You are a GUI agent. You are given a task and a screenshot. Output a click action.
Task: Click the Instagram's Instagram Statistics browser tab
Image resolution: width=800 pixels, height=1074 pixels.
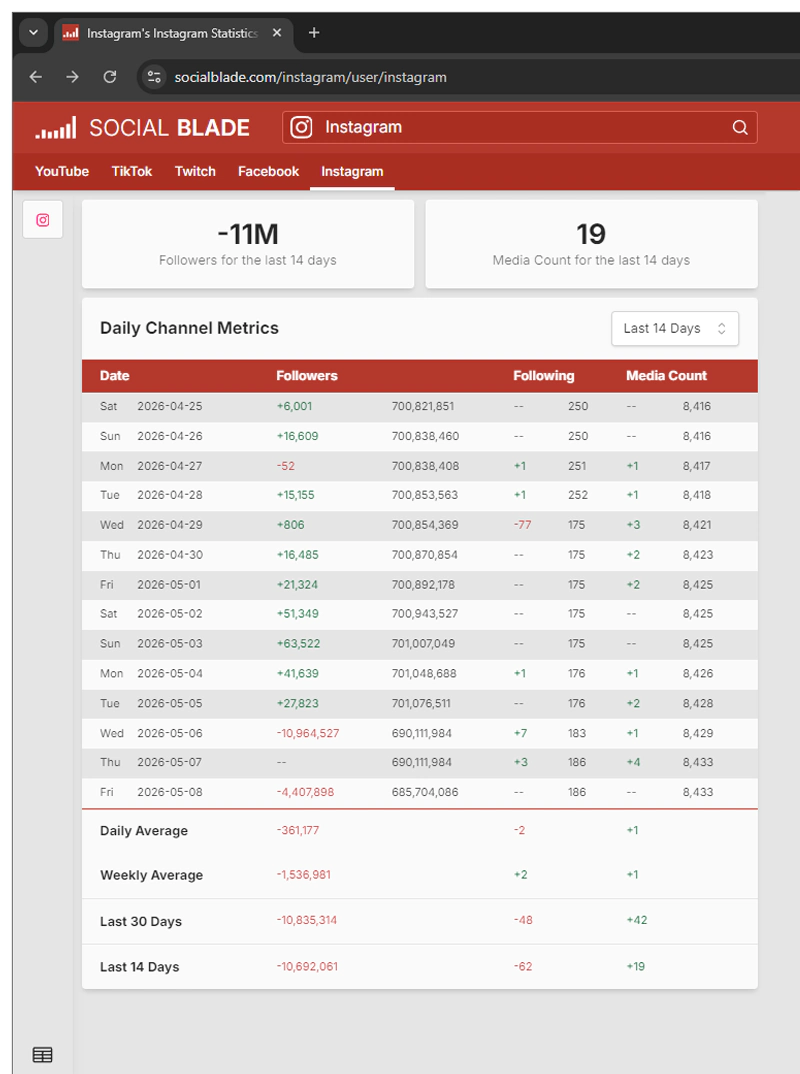tap(173, 33)
